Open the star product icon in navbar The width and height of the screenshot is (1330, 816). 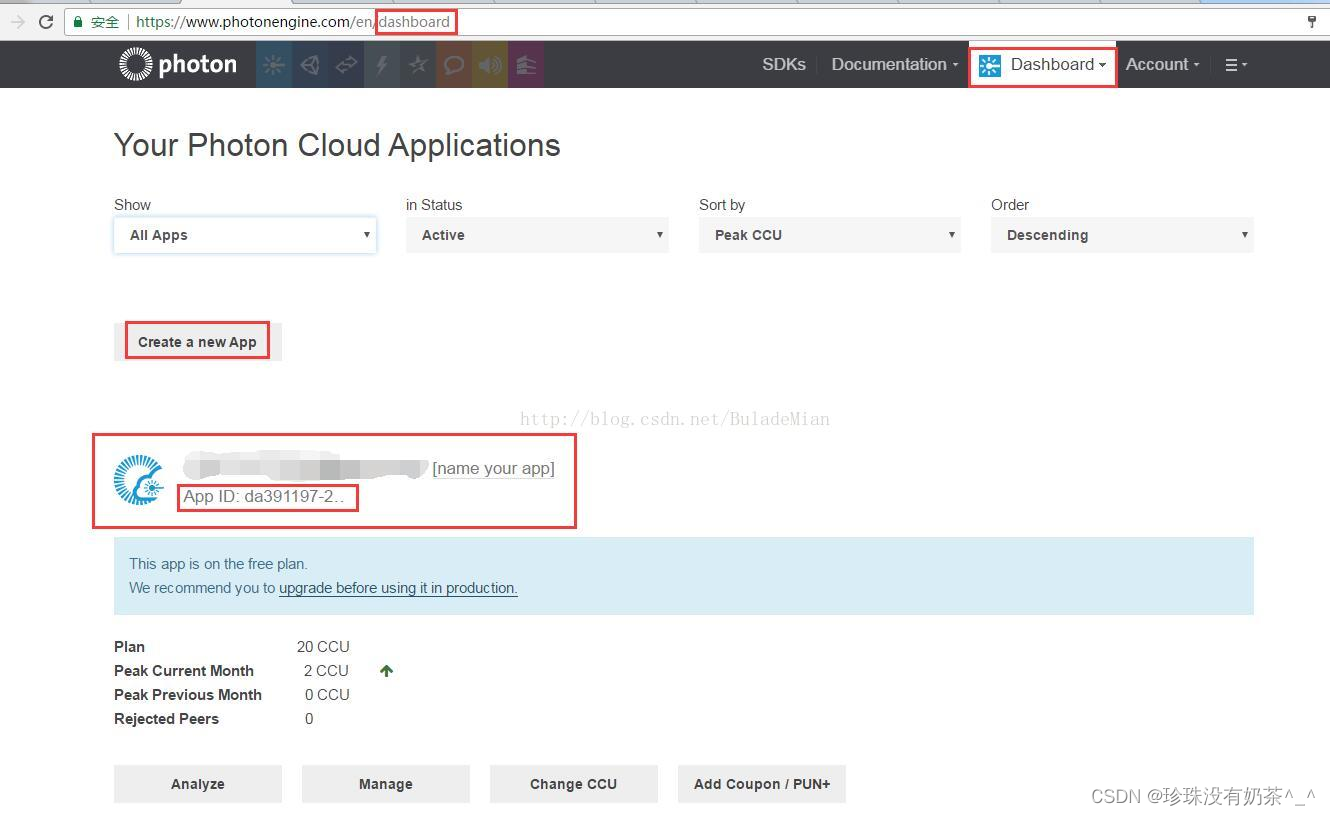point(418,65)
